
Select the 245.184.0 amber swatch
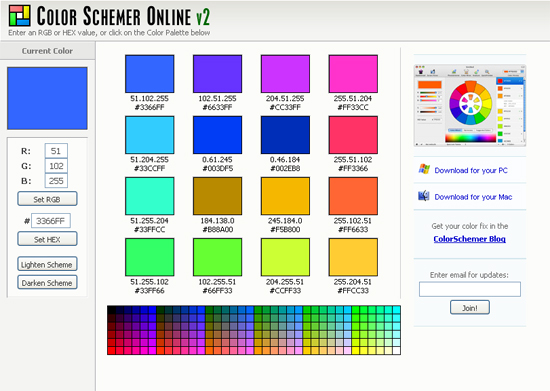tap(285, 196)
